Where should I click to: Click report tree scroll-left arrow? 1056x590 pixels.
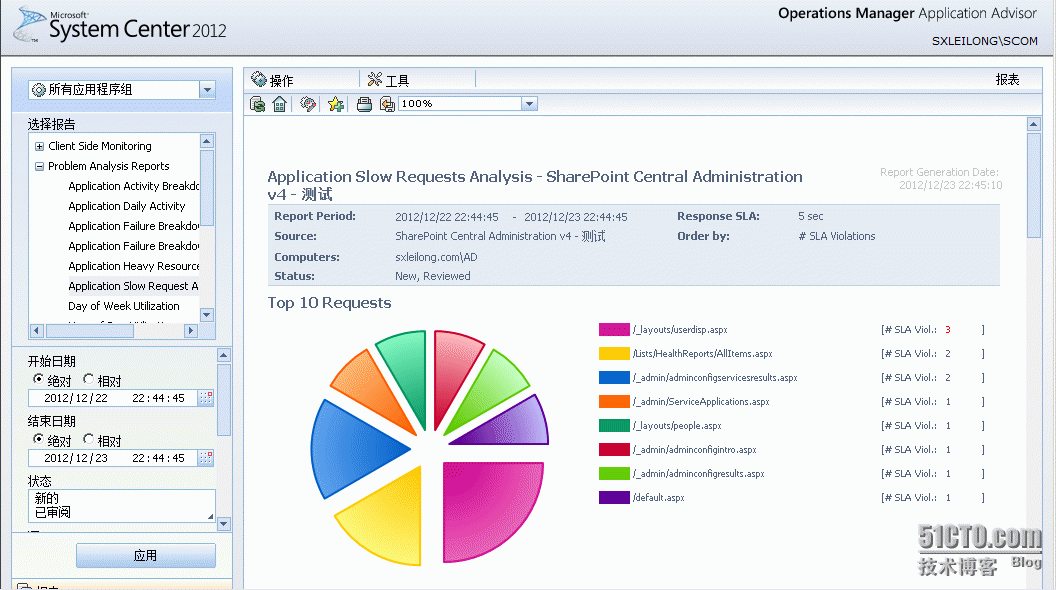coord(37,331)
